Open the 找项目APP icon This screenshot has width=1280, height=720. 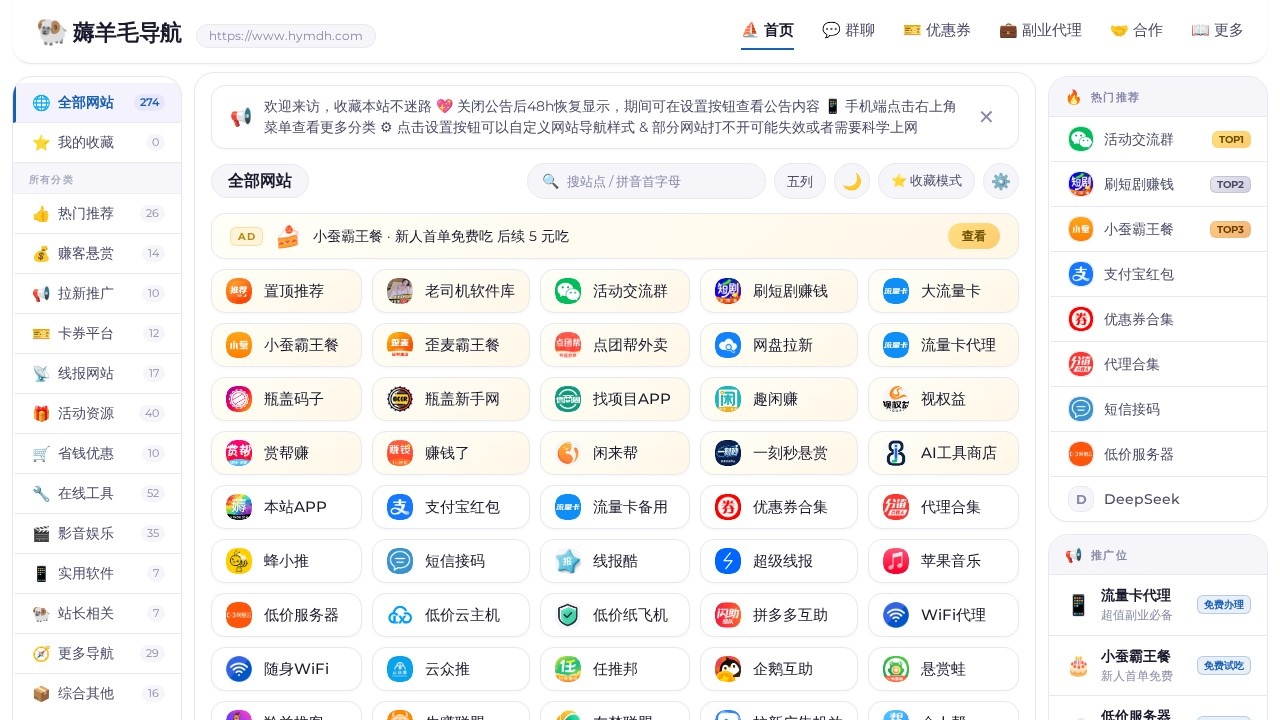568,399
